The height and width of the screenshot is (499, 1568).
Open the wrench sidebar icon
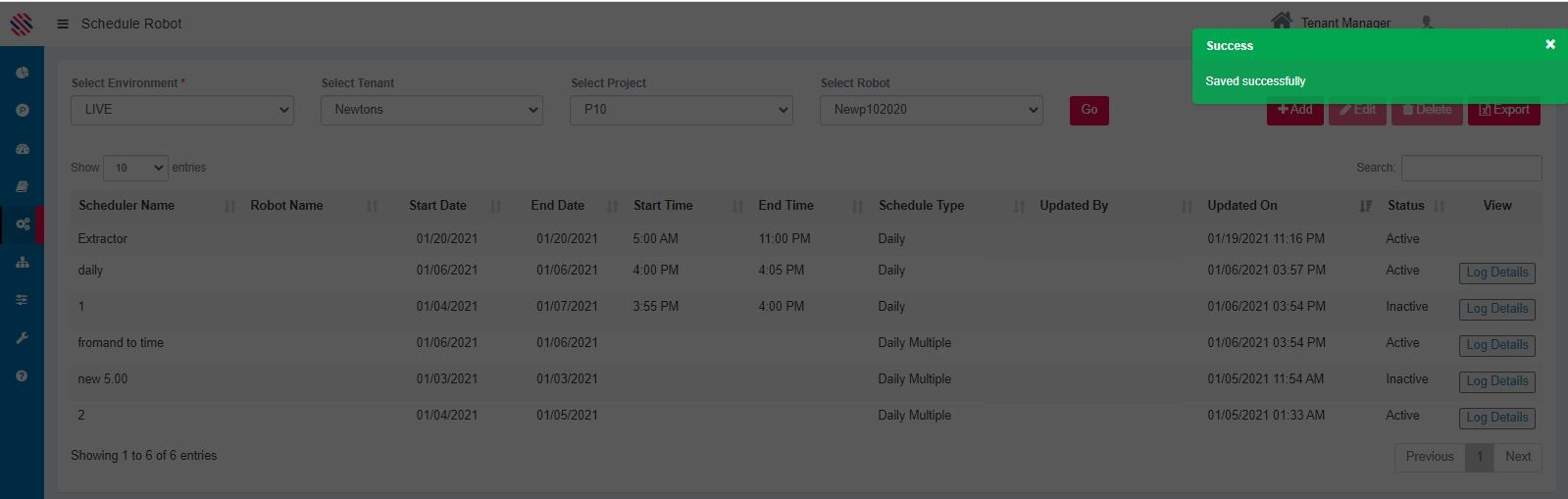point(22,338)
